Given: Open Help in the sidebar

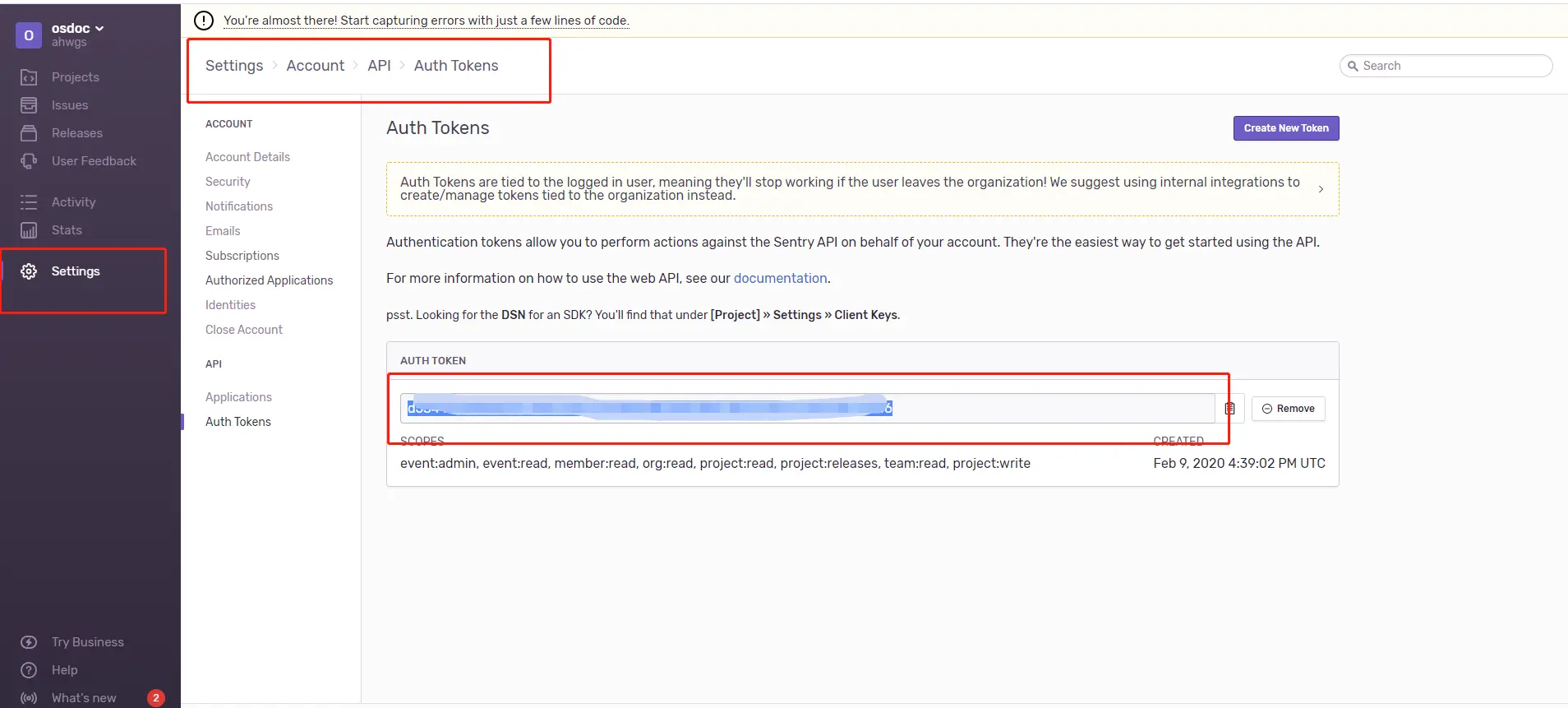Looking at the screenshot, I should point(65,670).
